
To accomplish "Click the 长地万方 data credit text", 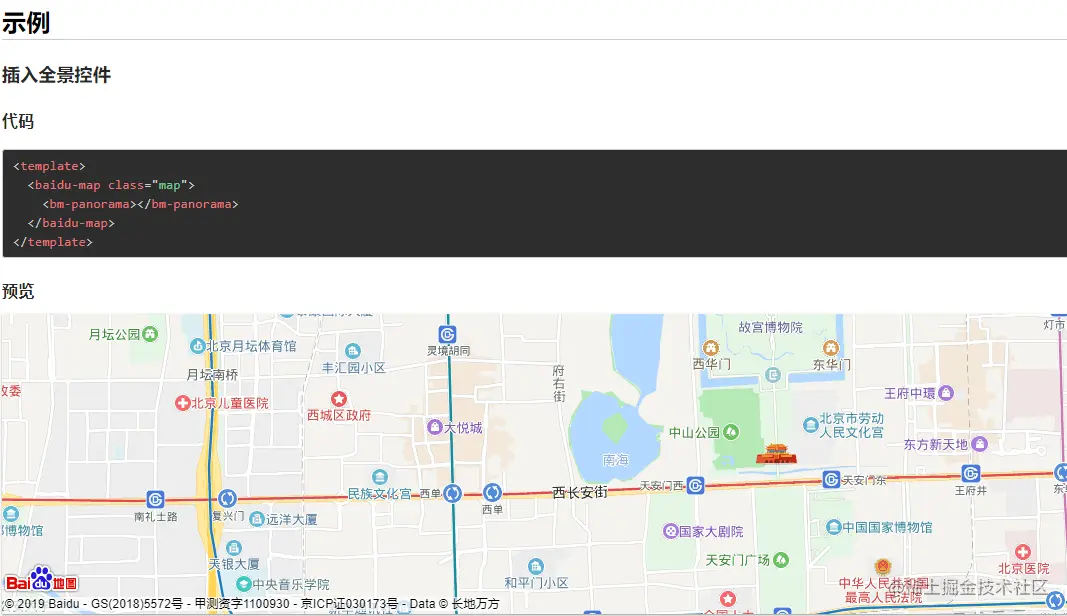I will (x=475, y=604).
